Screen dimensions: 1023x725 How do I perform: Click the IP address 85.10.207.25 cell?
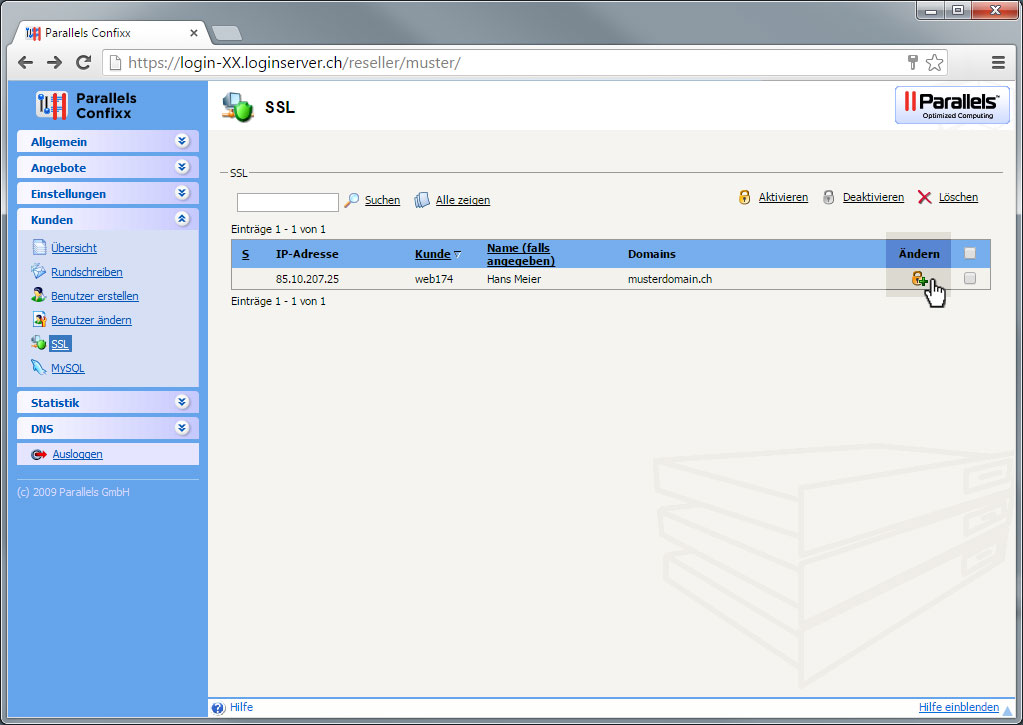click(307, 279)
